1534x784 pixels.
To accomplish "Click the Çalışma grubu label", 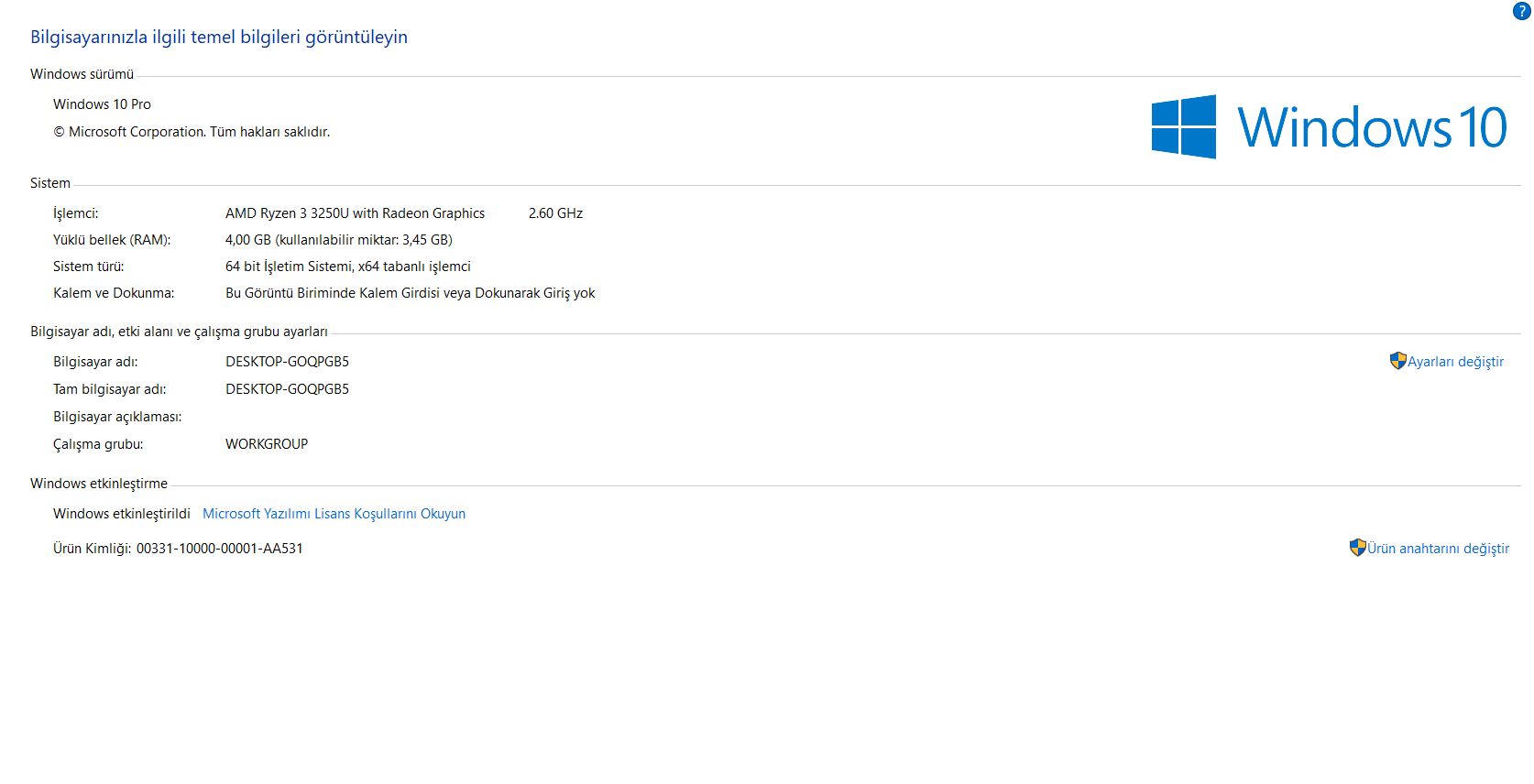I will point(98,444).
